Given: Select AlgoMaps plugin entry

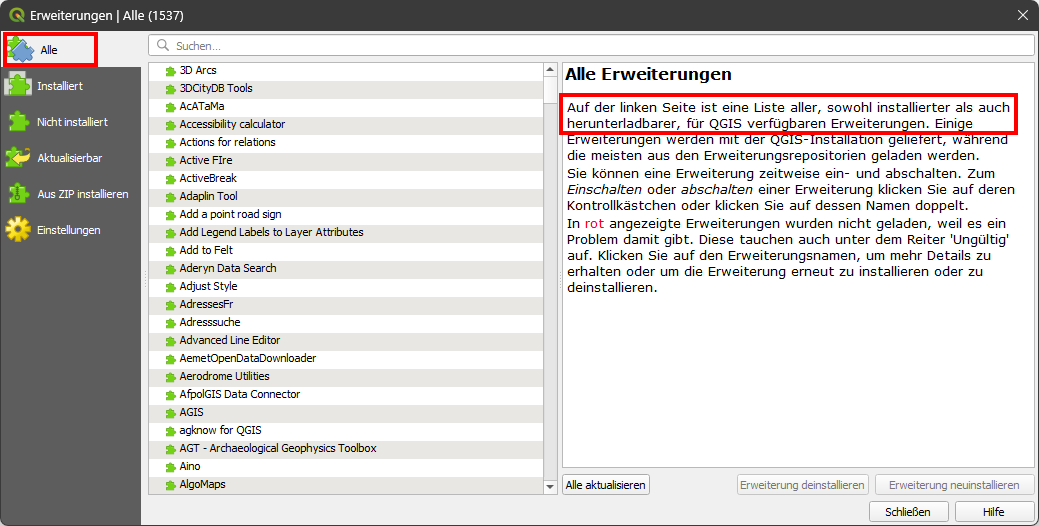Looking at the screenshot, I should pos(346,484).
